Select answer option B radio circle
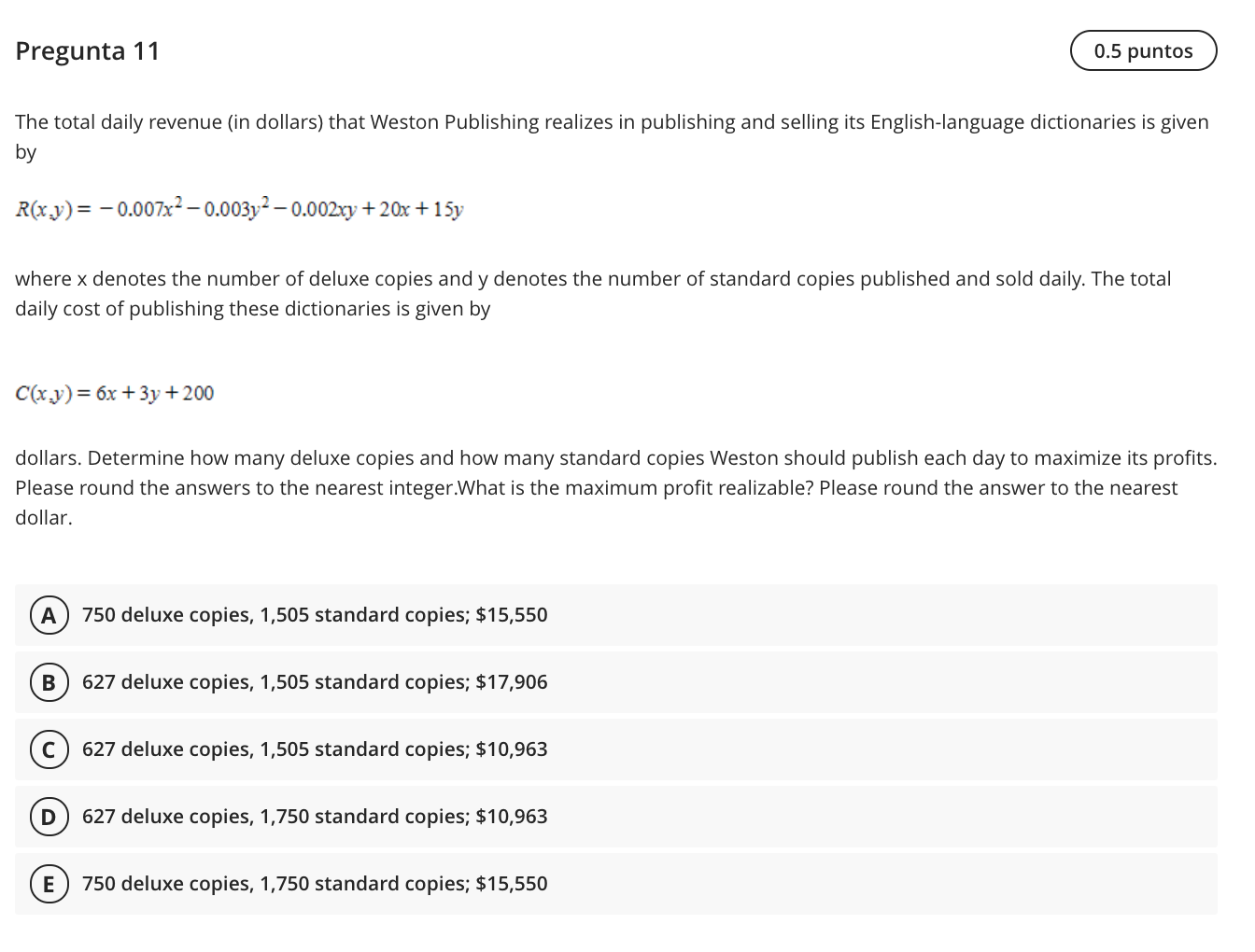The width and height of the screenshot is (1255, 952). point(49,682)
